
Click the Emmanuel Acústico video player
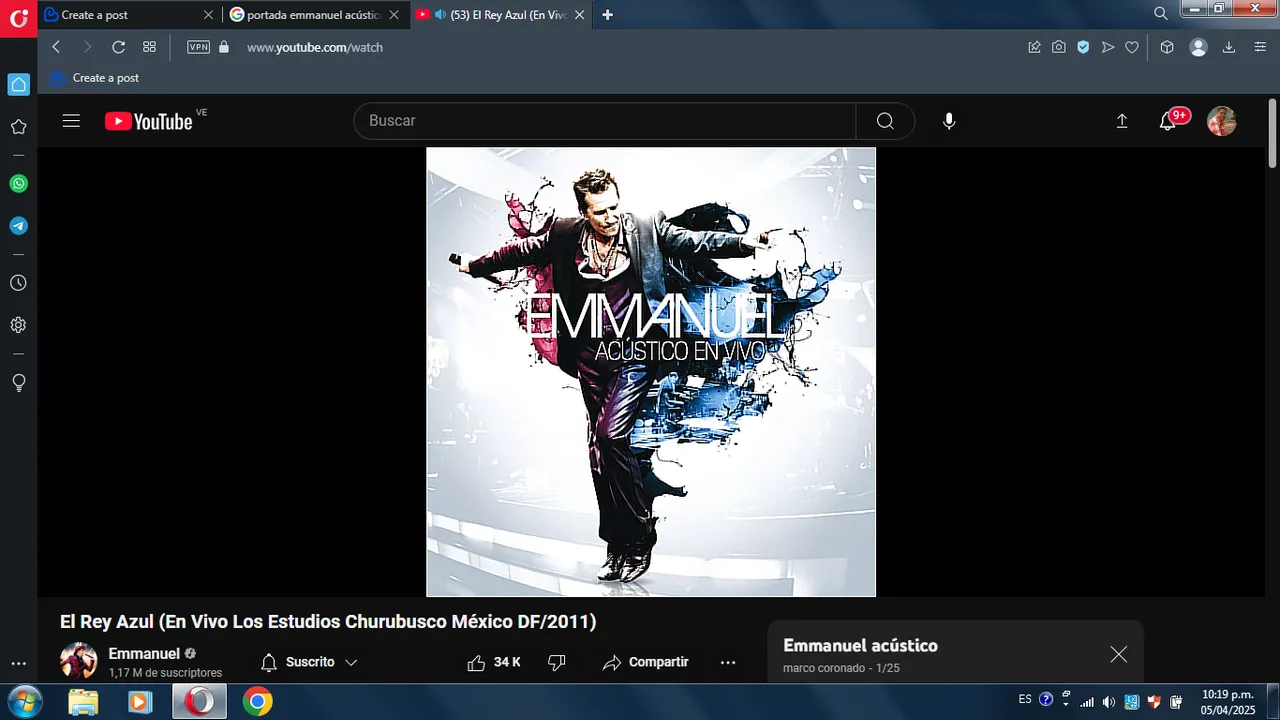pos(651,372)
